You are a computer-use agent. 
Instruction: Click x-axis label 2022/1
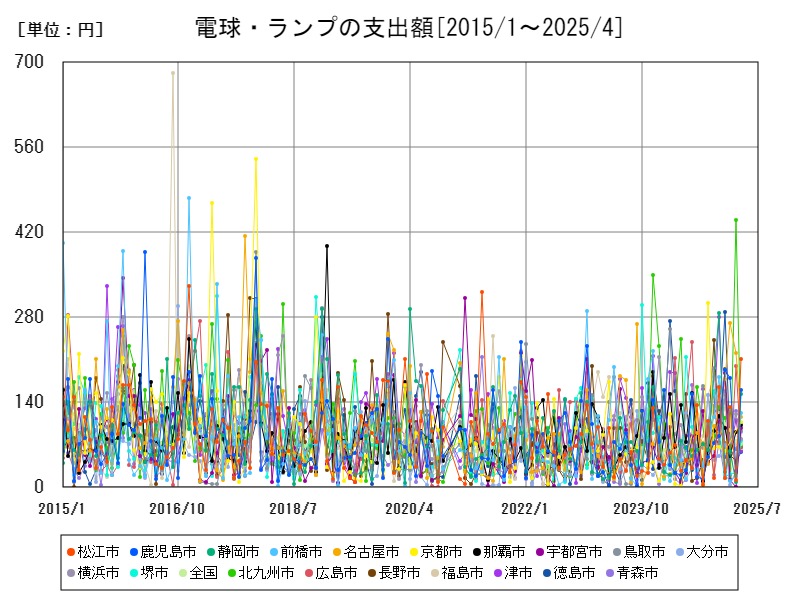pos(524,508)
